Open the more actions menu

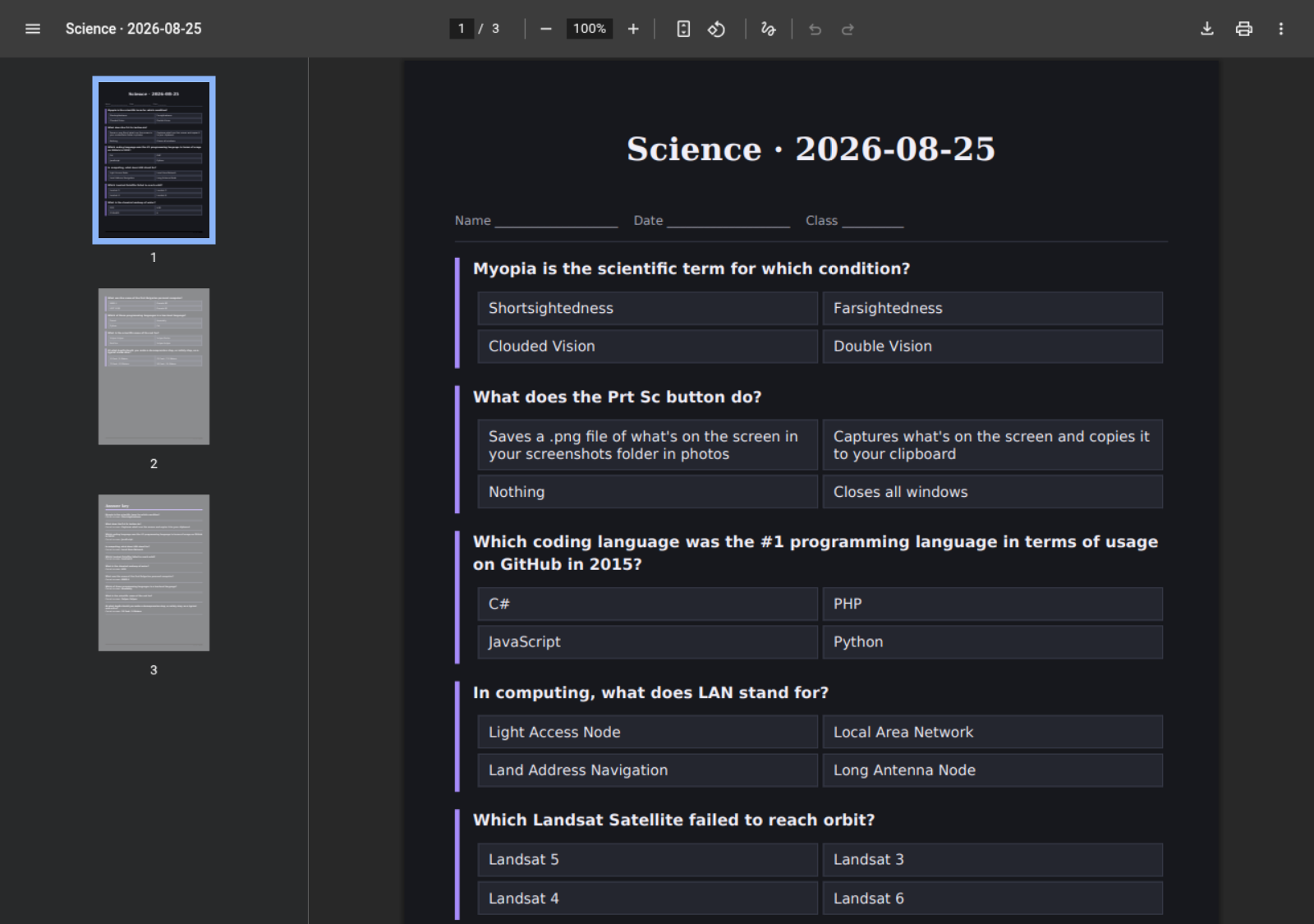1281,29
